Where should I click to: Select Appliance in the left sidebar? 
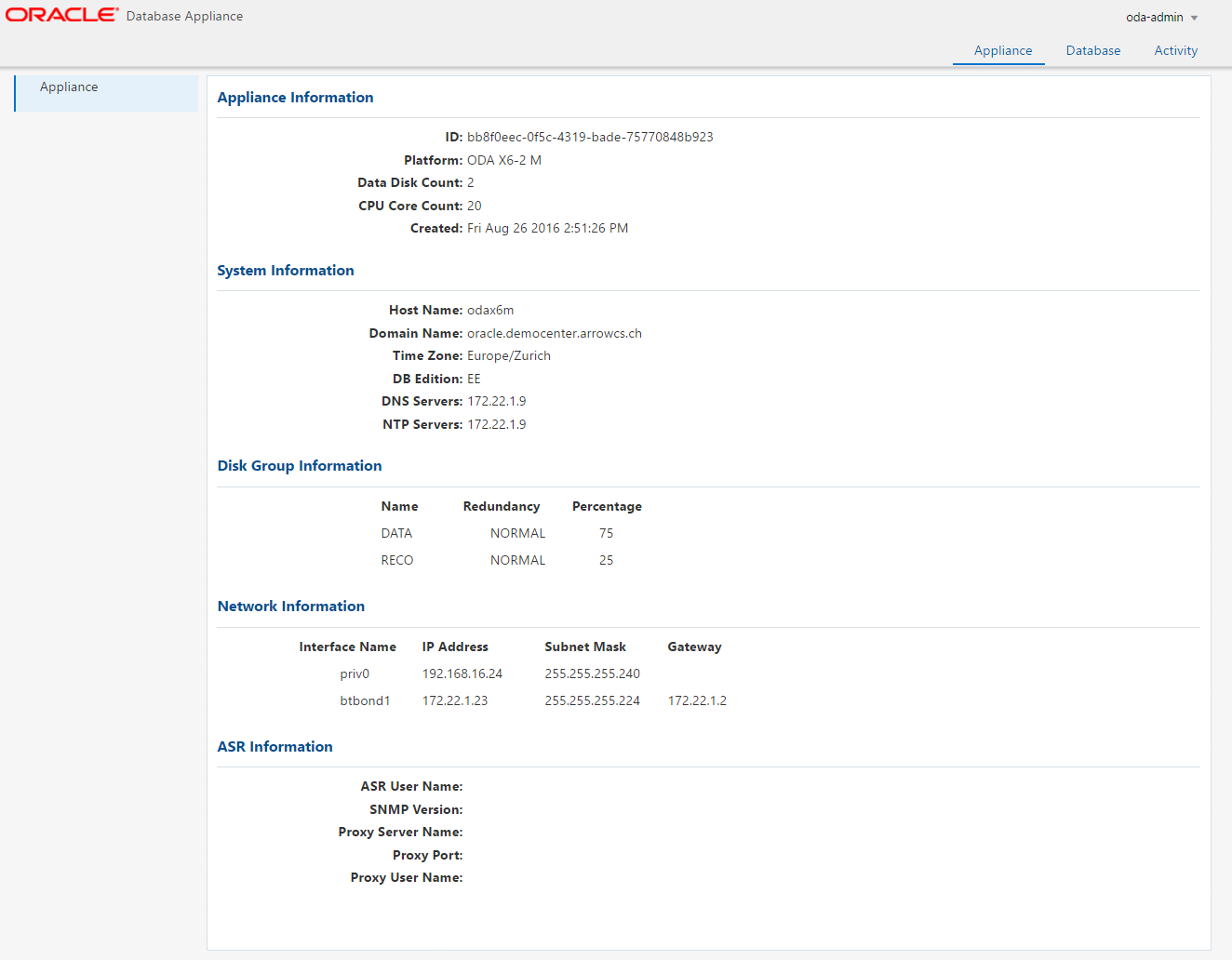[x=69, y=87]
